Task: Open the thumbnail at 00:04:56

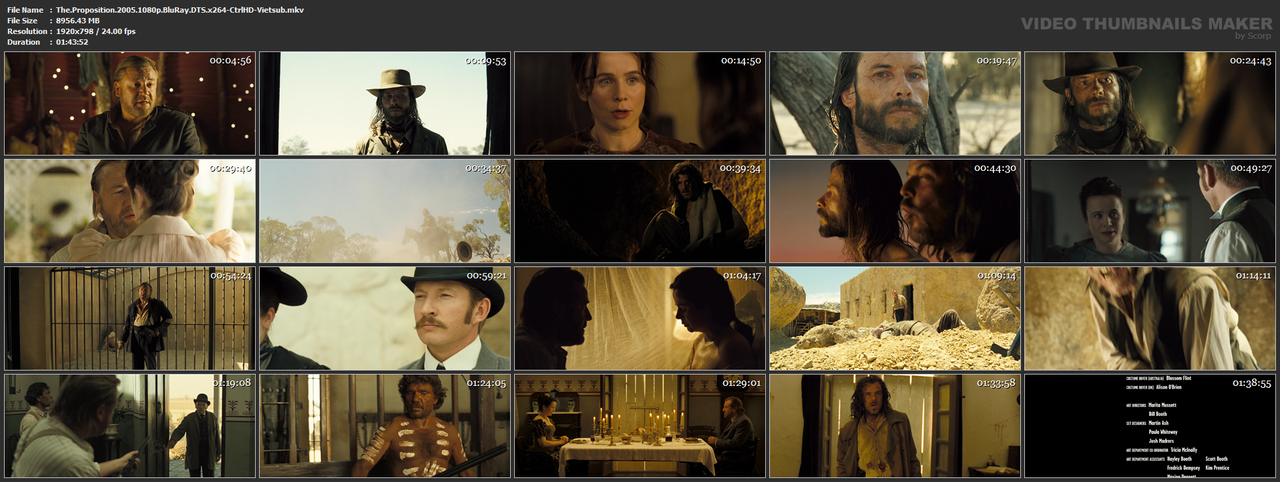Action: 130,103
